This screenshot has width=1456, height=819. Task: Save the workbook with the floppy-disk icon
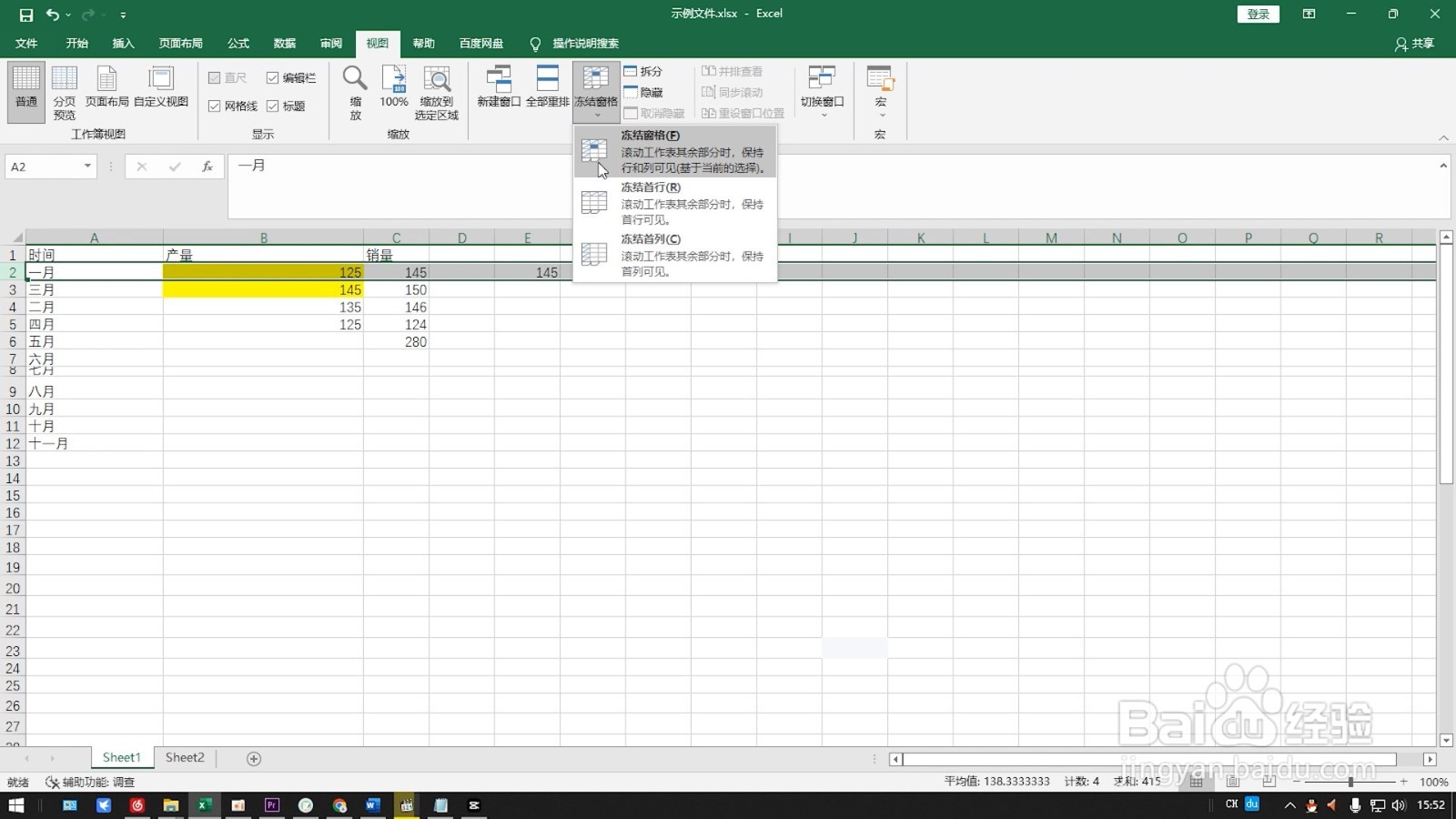point(25,15)
